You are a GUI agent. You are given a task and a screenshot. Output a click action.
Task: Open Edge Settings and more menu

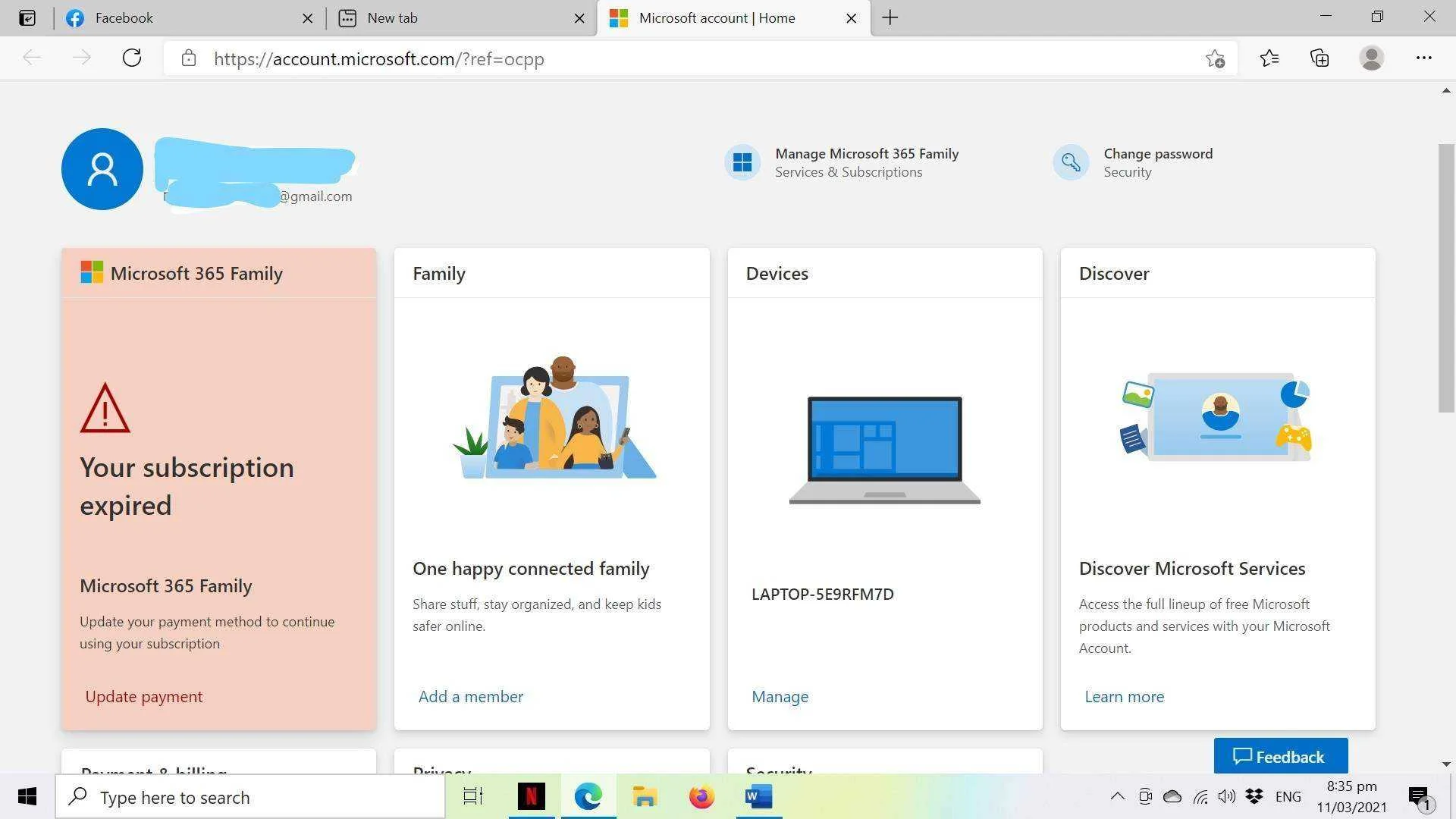(1423, 58)
